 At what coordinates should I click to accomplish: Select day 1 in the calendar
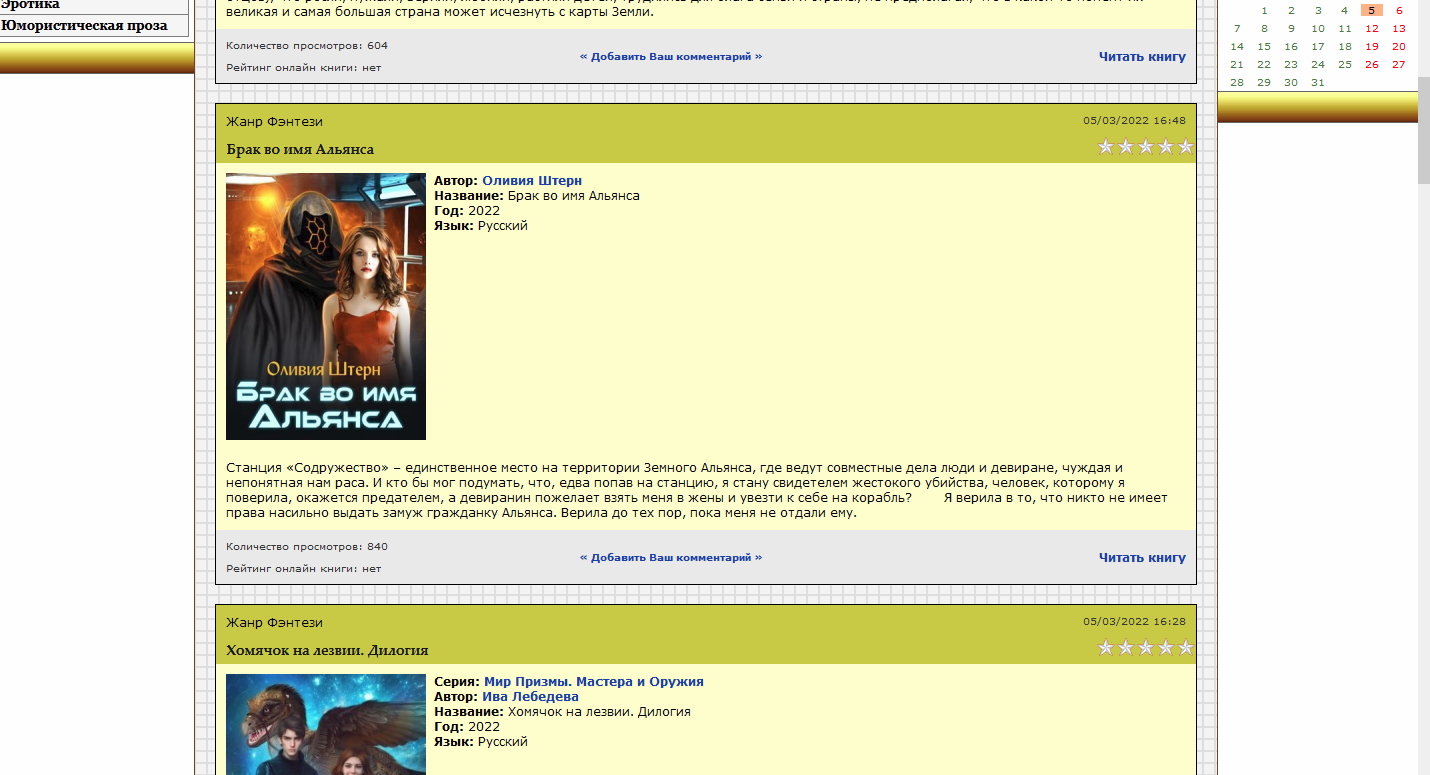pos(1264,11)
